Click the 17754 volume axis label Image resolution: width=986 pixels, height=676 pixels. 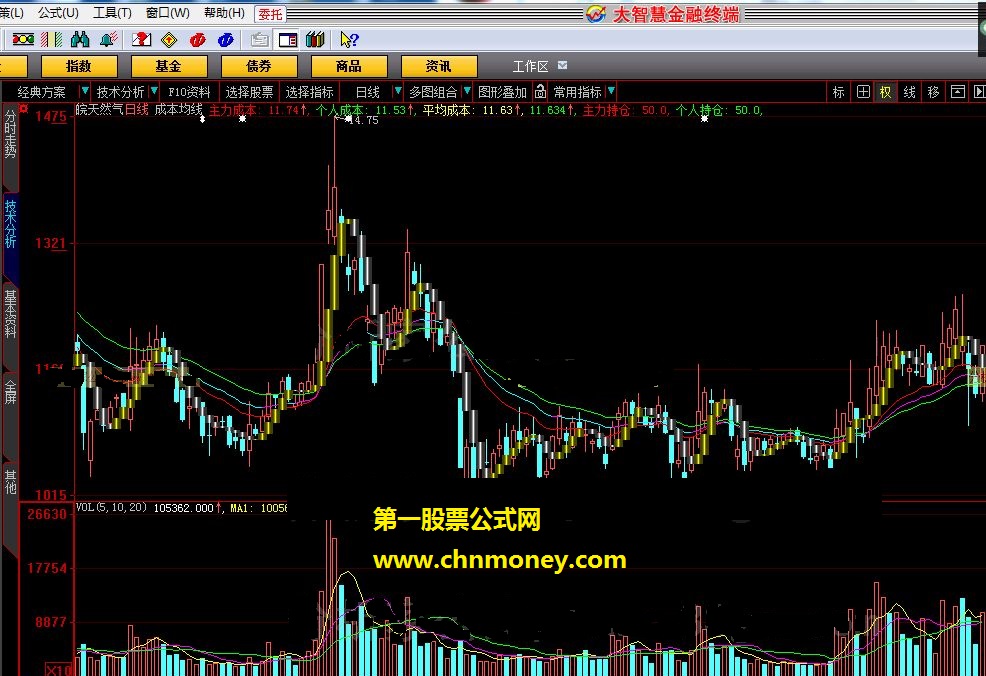pos(47,568)
